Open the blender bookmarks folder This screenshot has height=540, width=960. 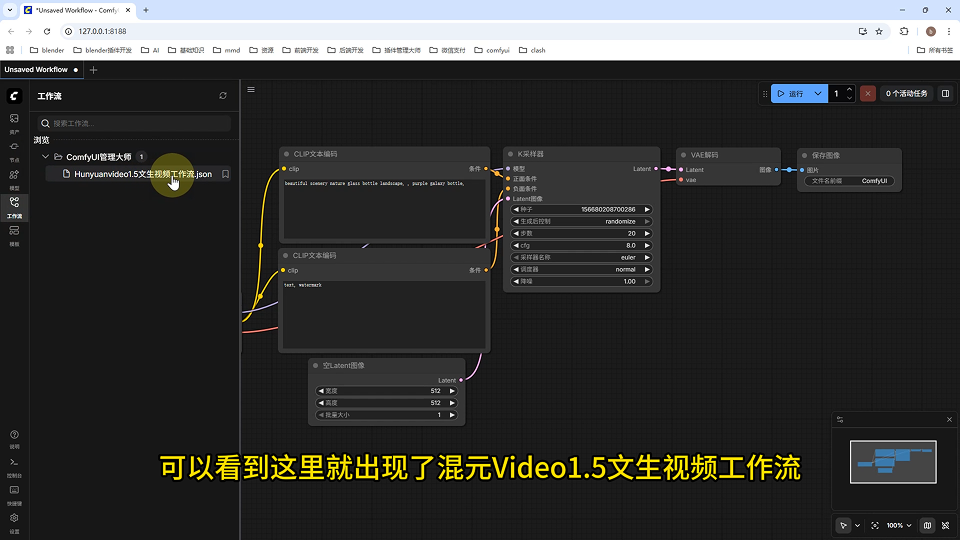coord(47,50)
